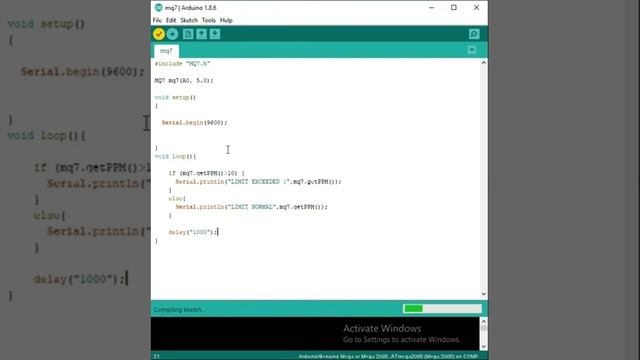Click the Compiling sketch status text
The image size is (640, 360).
click(179, 309)
